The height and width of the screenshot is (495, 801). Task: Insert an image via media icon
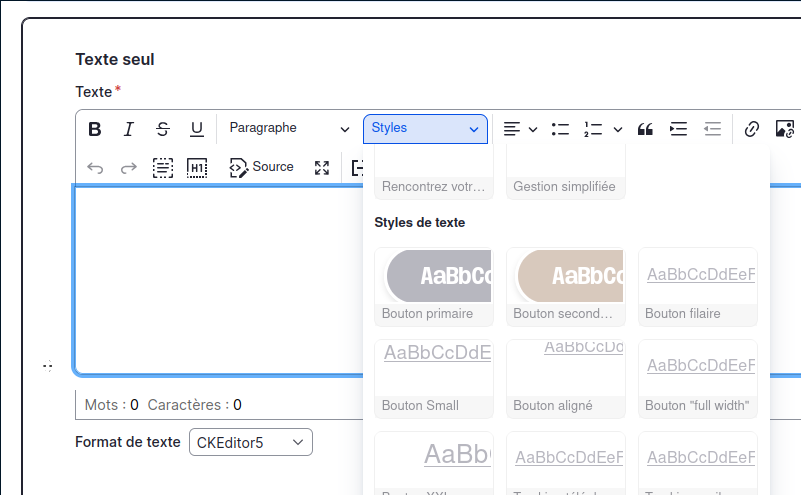tap(785, 129)
